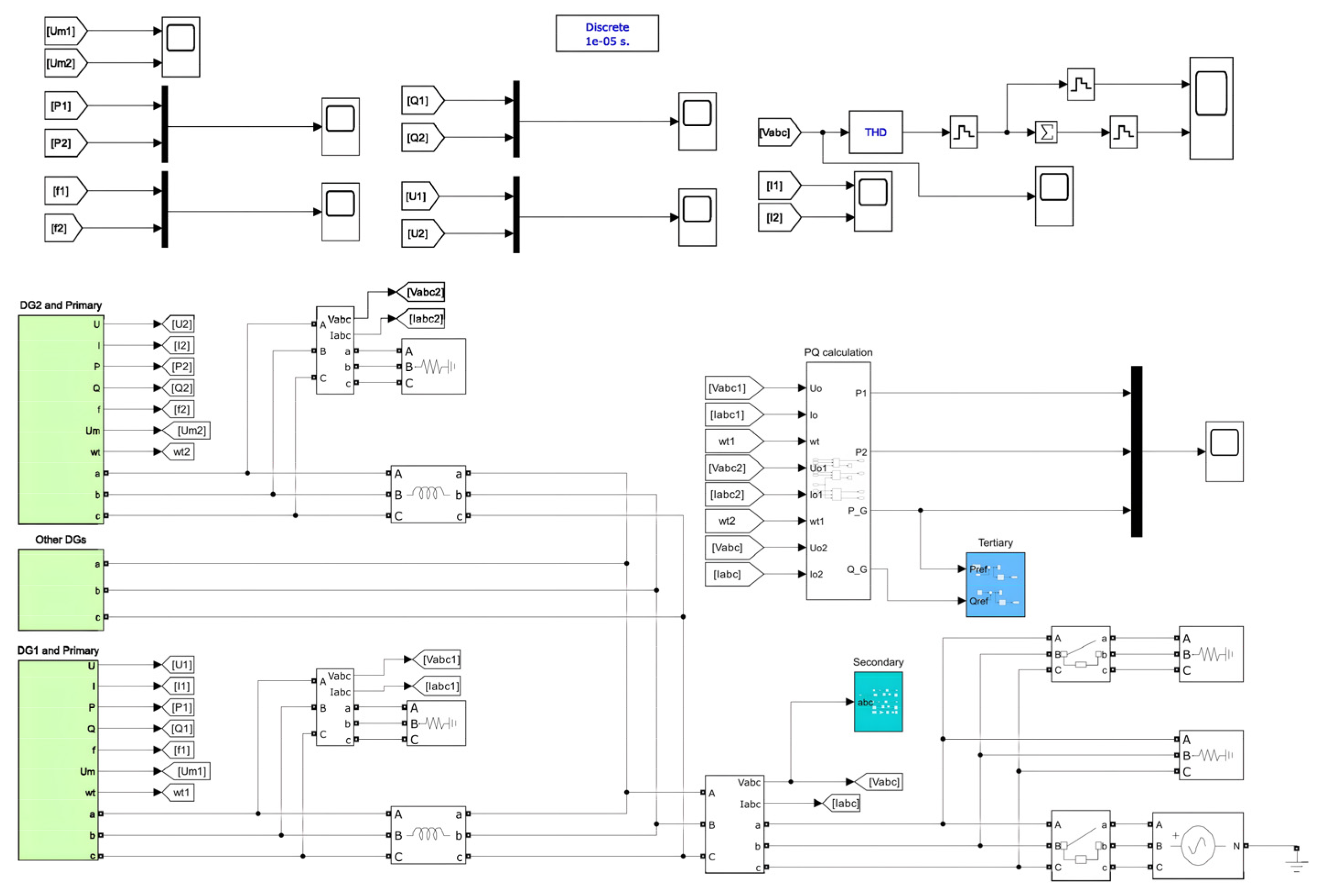Image resolution: width=1327 pixels, height=896 pixels.
Task: Open the PQ calculation subsystem
Action: 838,480
